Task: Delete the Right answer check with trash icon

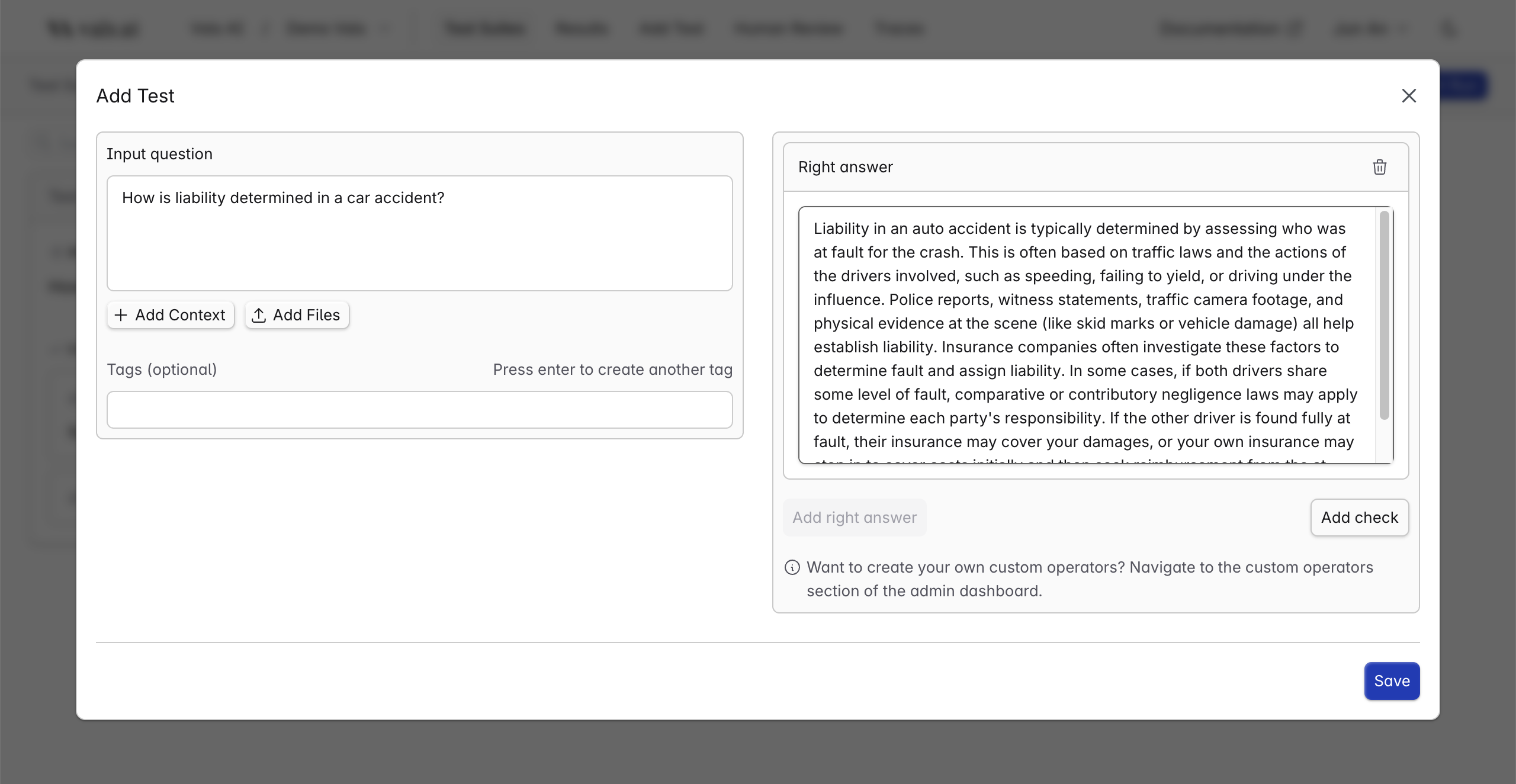Action: pyautogui.click(x=1379, y=168)
